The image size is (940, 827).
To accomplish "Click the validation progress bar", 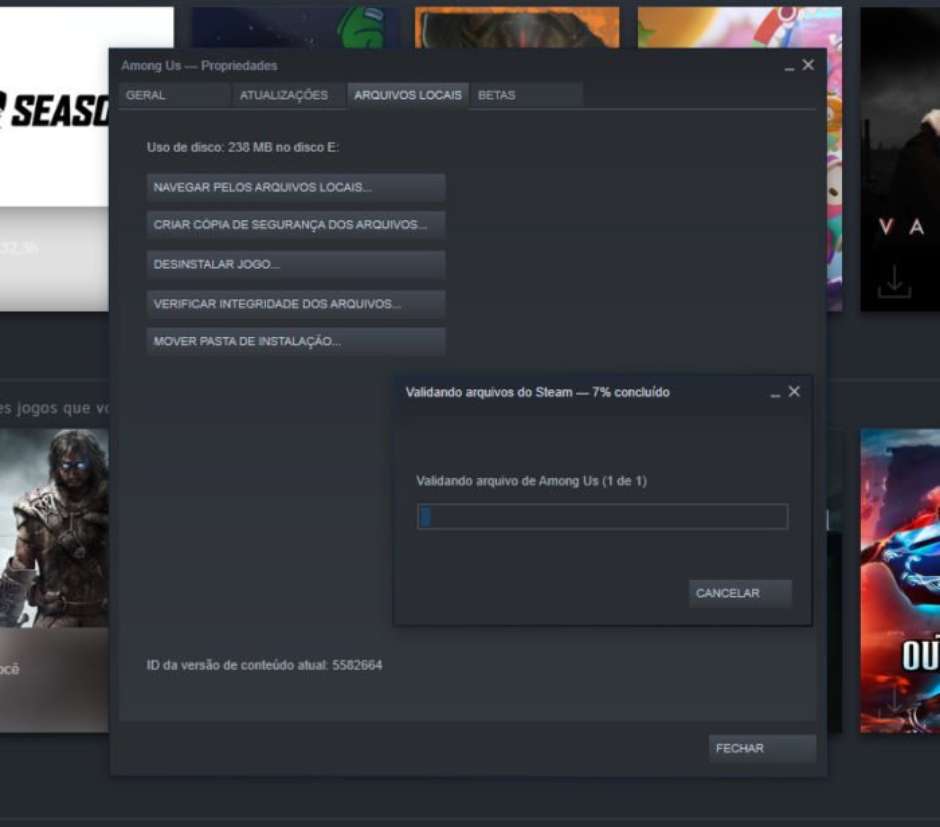I will tap(602, 517).
